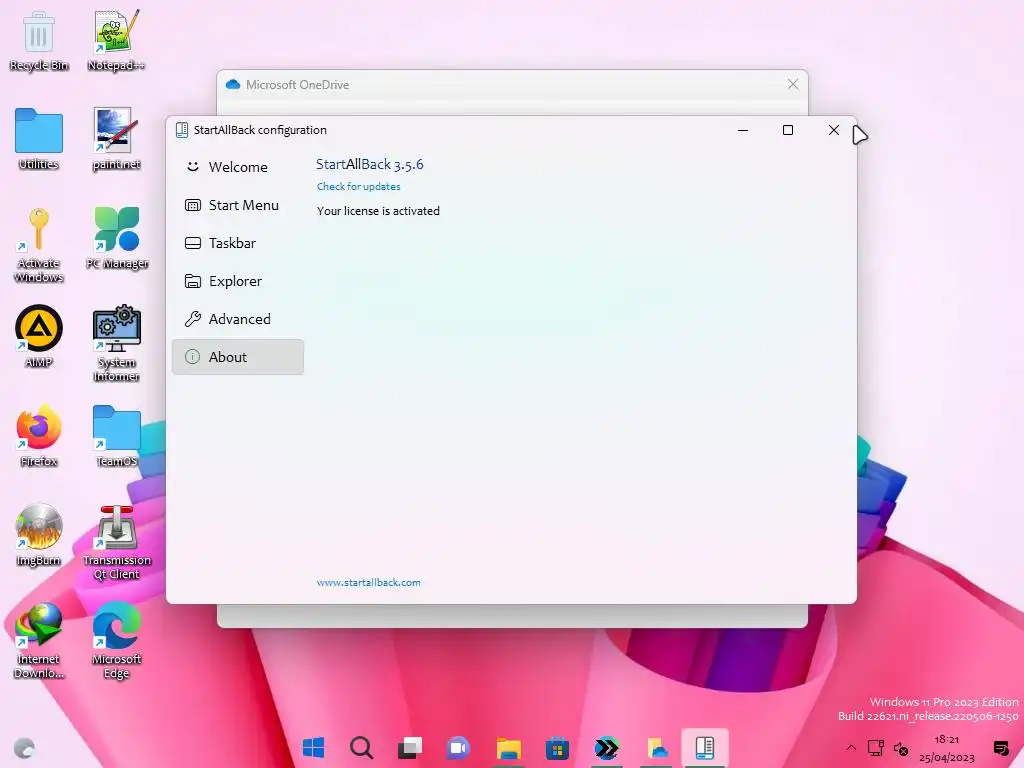Click the StartAllBack taskbar button
The width and height of the screenshot is (1024, 768).
[705, 747]
